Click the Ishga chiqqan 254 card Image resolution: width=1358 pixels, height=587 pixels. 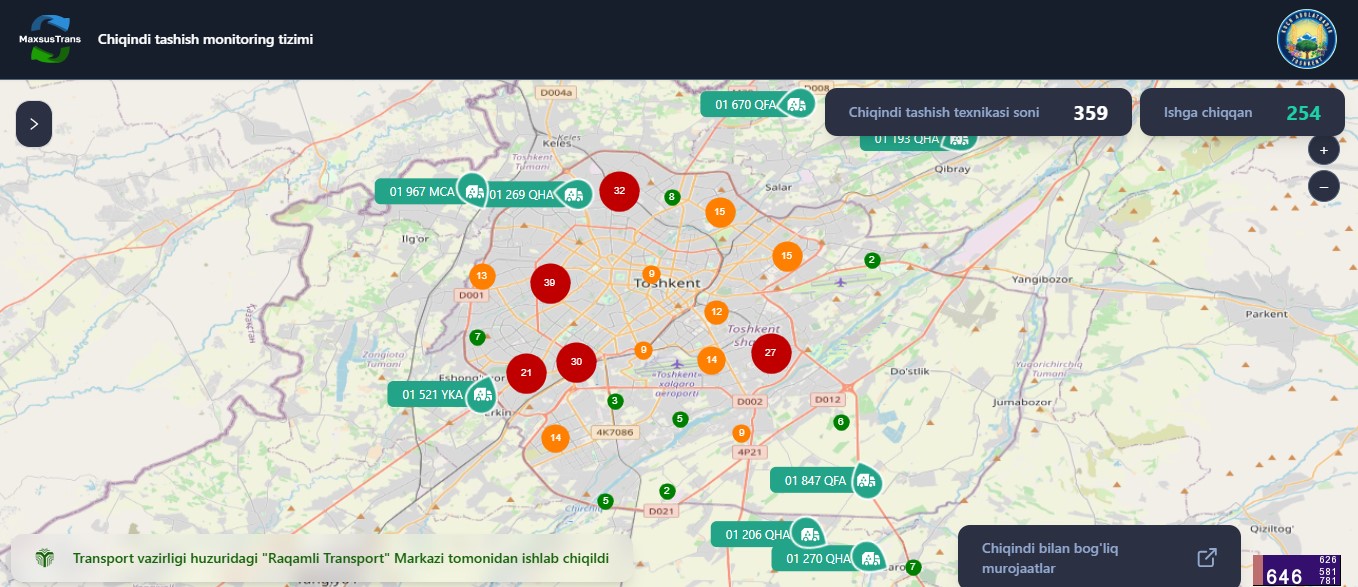click(x=1241, y=113)
